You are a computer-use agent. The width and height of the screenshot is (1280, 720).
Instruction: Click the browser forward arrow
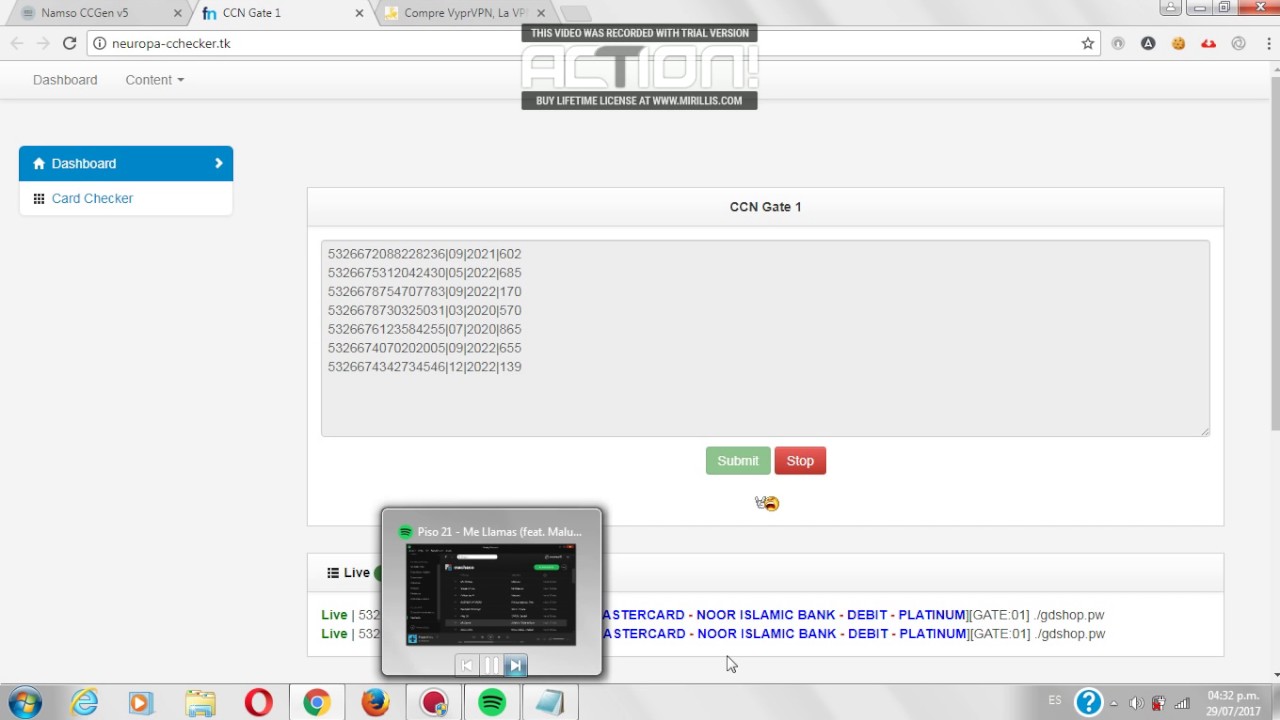[x=43, y=43]
